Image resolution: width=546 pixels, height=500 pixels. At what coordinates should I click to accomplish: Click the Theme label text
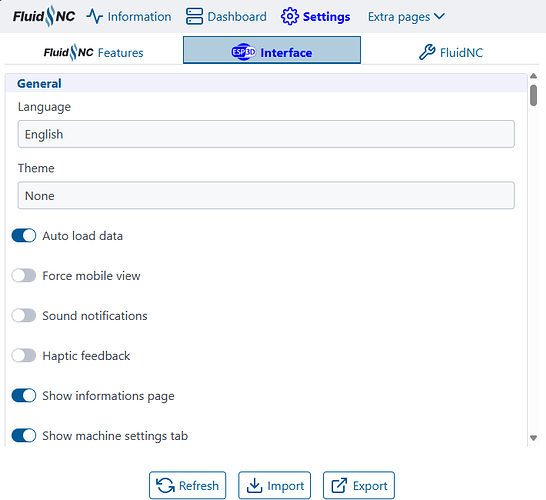[36, 168]
